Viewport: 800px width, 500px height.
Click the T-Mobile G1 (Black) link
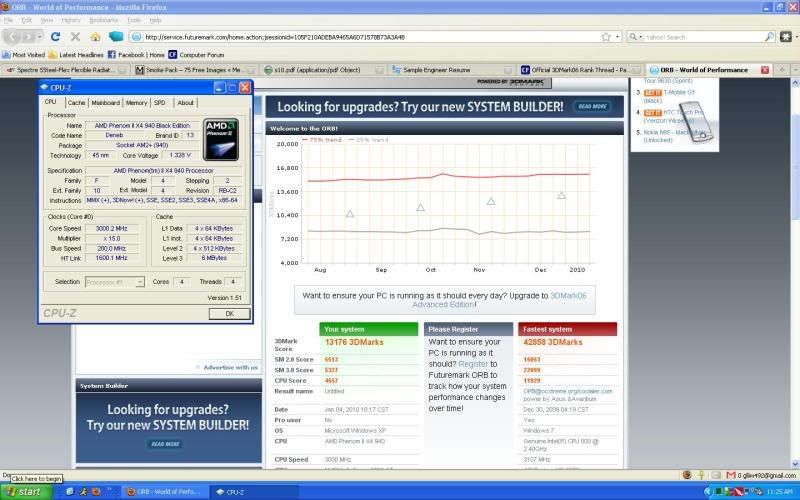tap(668, 96)
